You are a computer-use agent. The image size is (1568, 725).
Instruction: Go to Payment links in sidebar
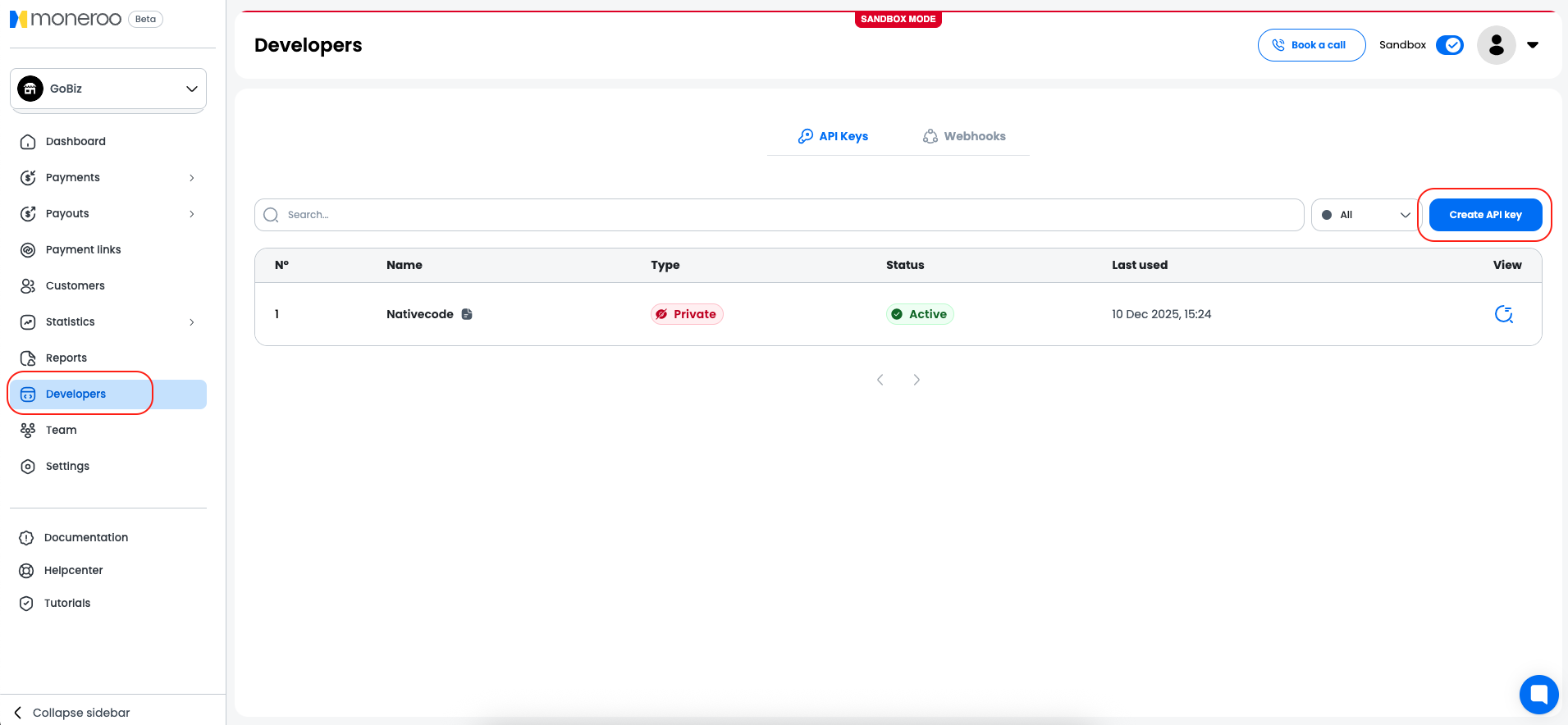83,249
